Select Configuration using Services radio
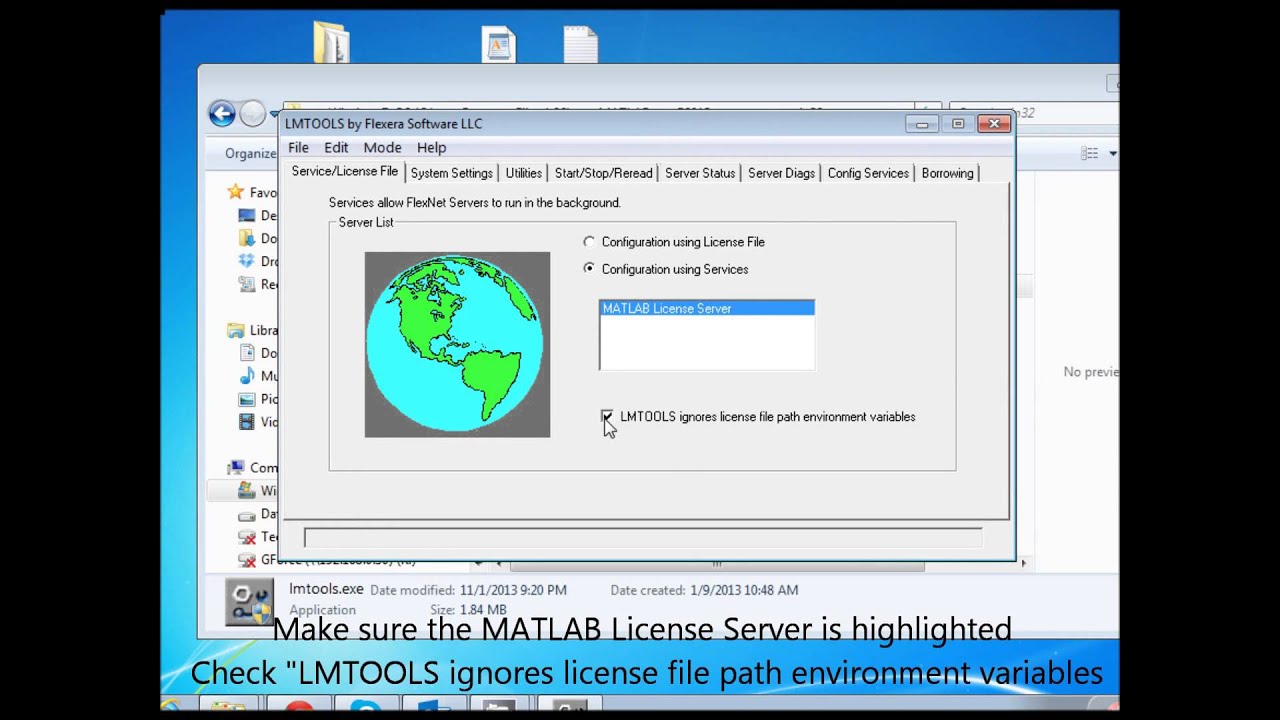Screen dimensions: 1280x720 [589, 268]
